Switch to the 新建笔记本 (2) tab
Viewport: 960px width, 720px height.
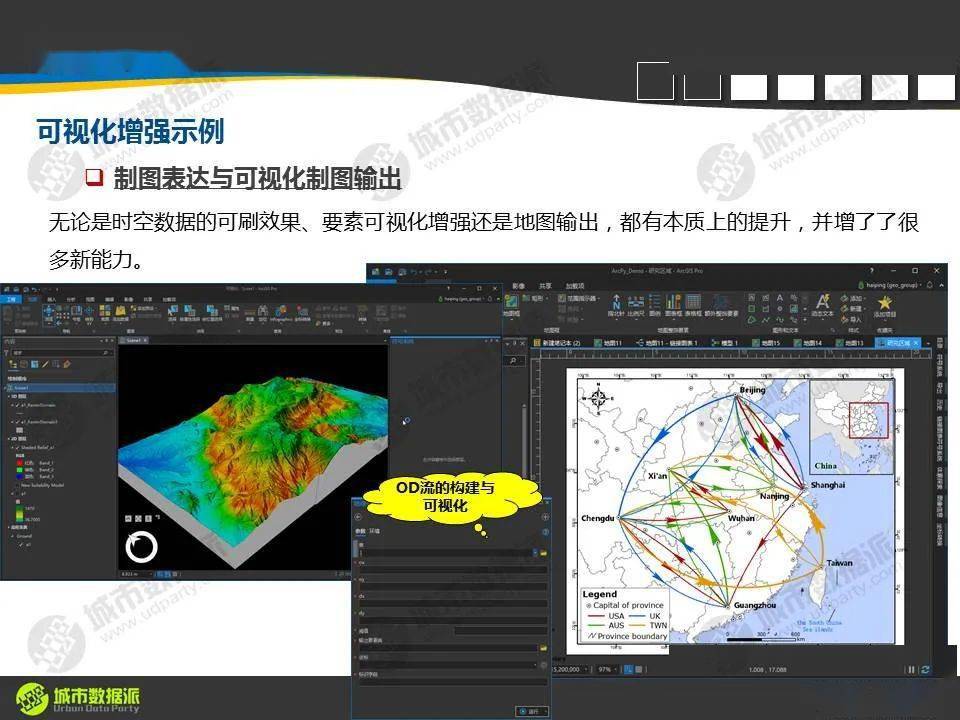point(557,343)
